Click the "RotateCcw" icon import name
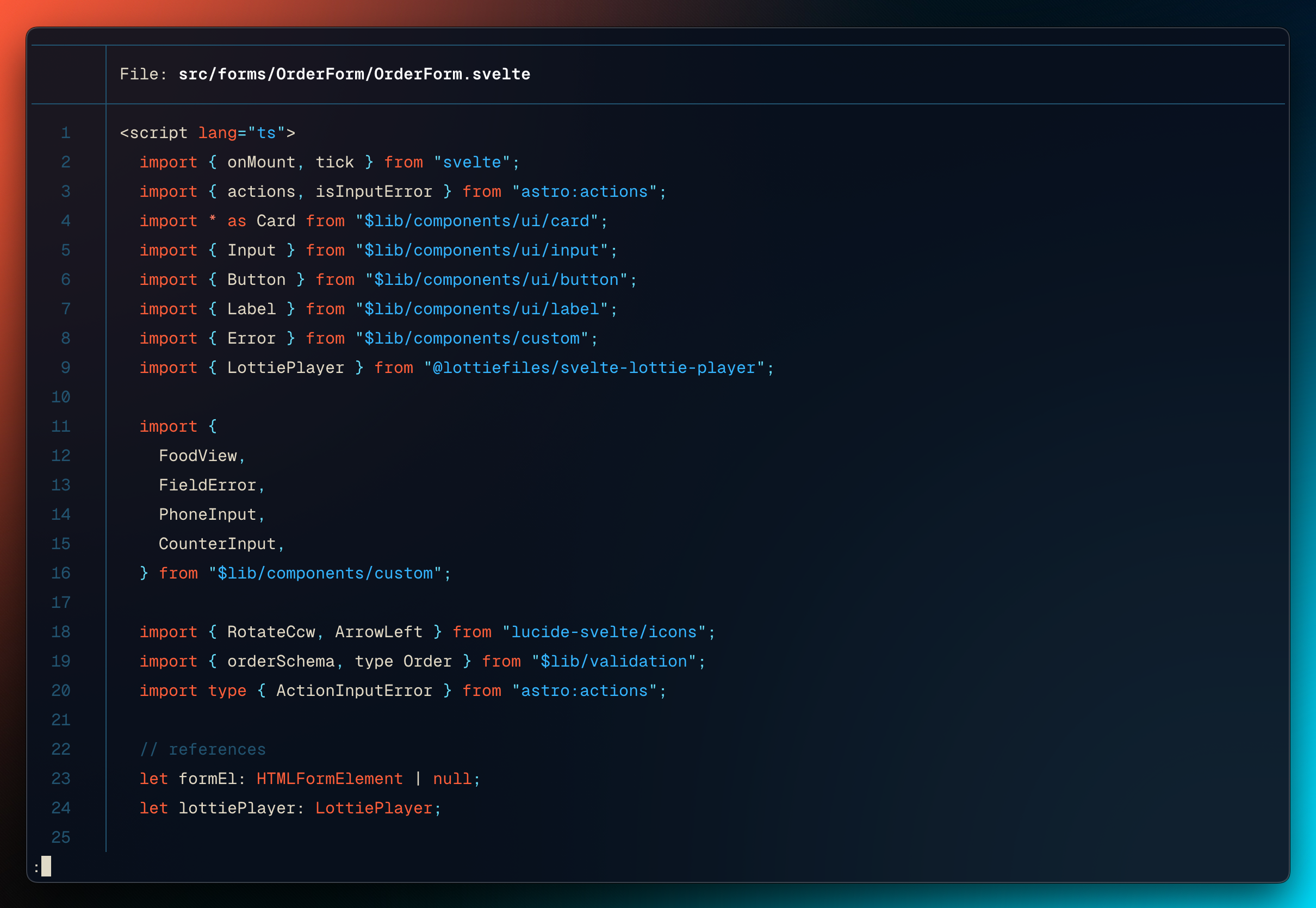This screenshot has height=908, width=1316. (271, 632)
